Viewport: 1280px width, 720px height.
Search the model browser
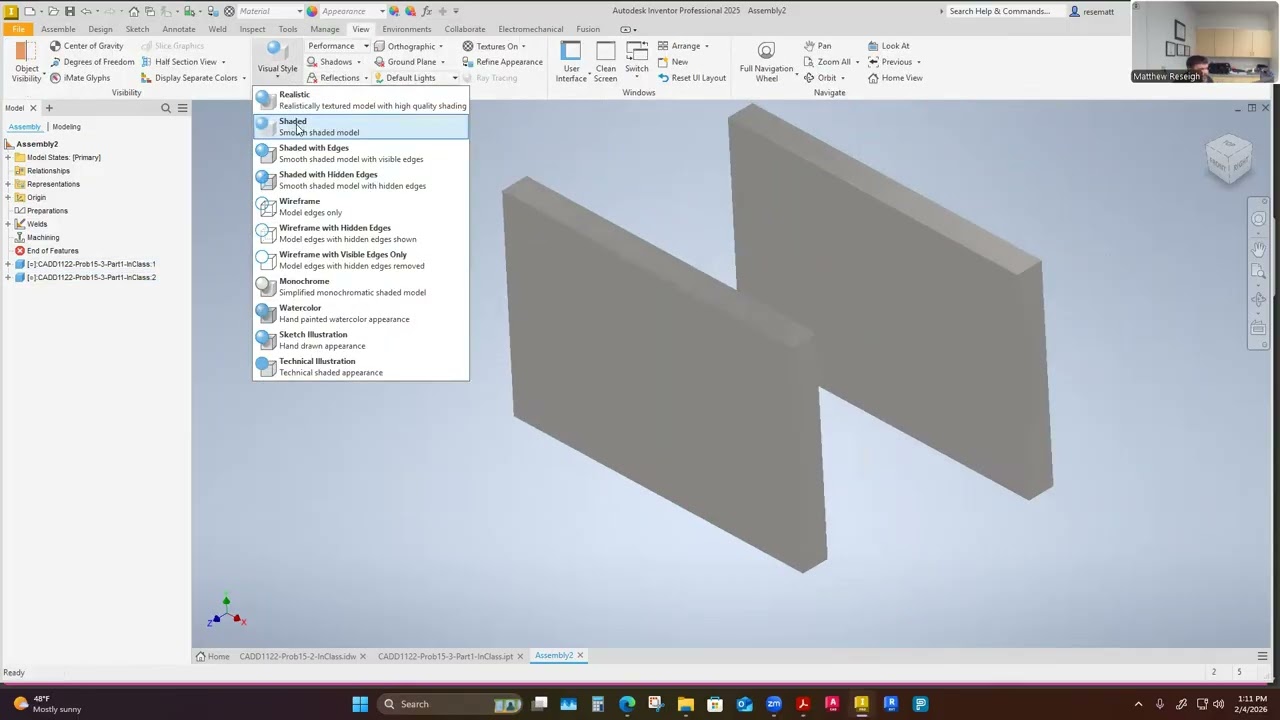[166, 108]
